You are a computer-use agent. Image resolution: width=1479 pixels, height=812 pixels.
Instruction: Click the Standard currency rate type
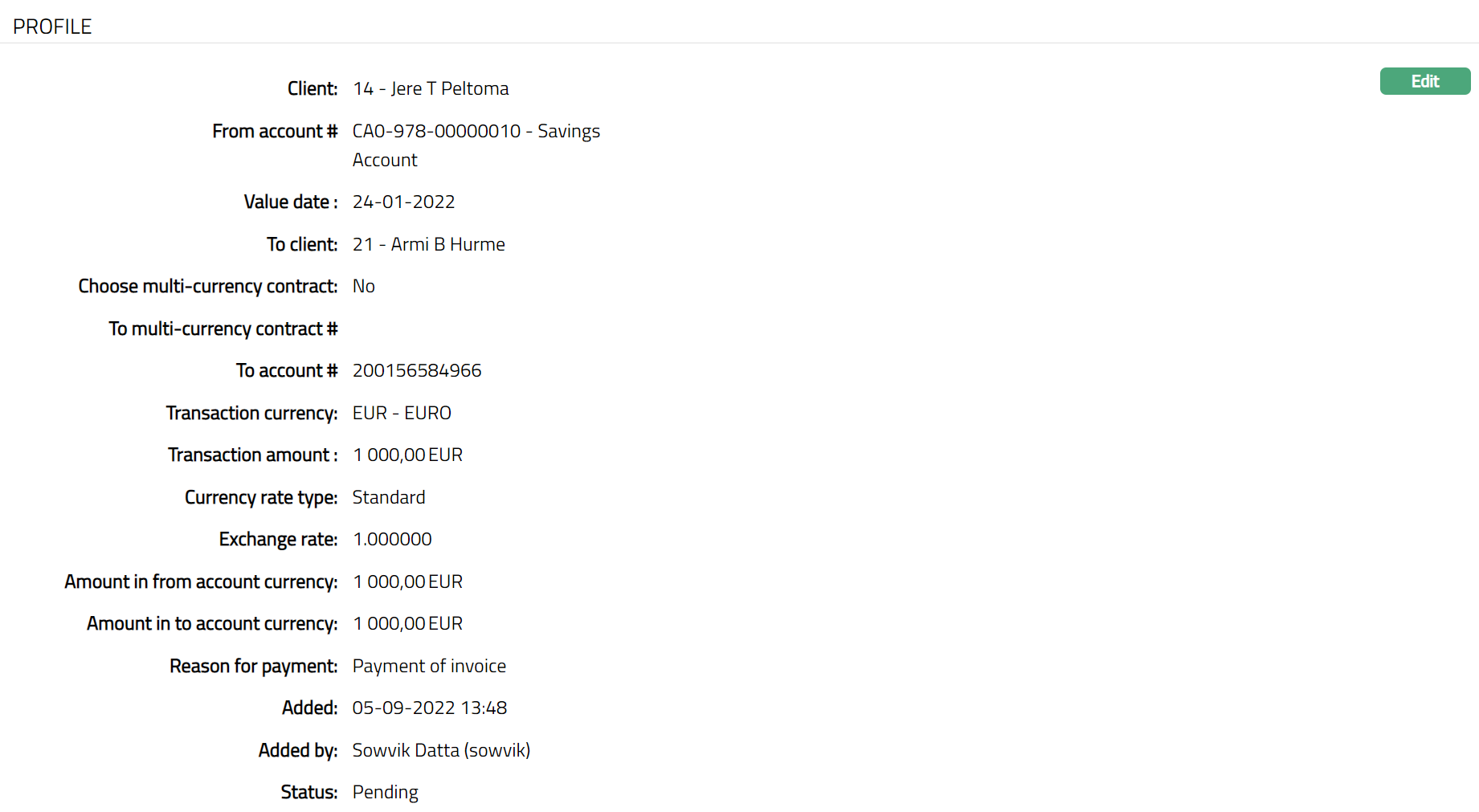389,497
